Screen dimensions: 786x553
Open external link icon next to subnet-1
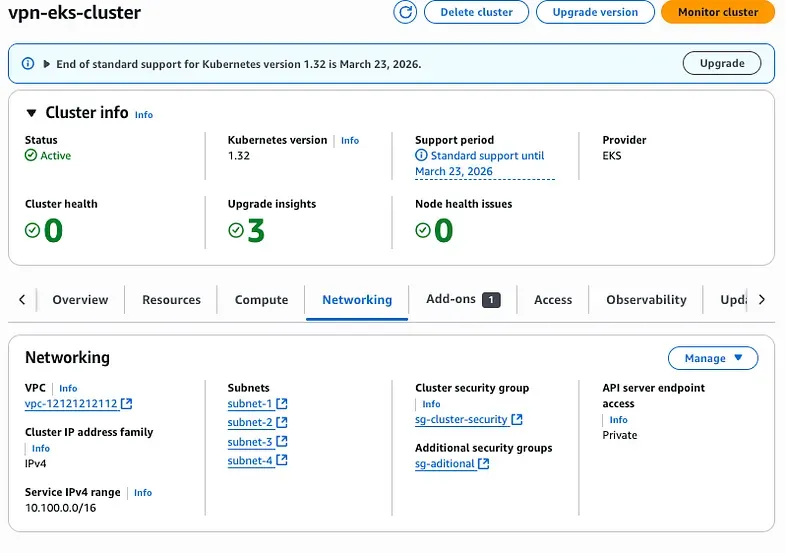pos(282,404)
